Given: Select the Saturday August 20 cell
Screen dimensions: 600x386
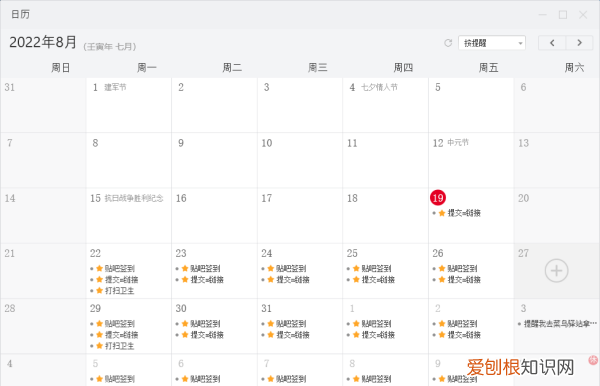Looking at the screenshot, I should tap(557, 215).
